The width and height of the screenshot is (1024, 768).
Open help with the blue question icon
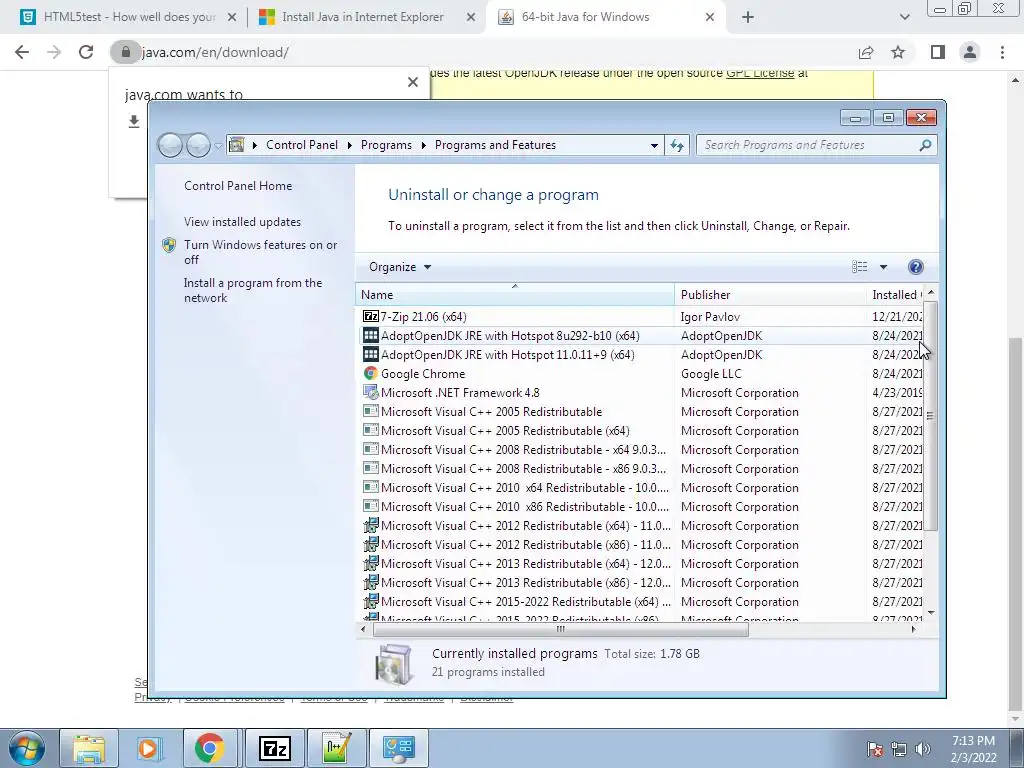coord(916,266)
